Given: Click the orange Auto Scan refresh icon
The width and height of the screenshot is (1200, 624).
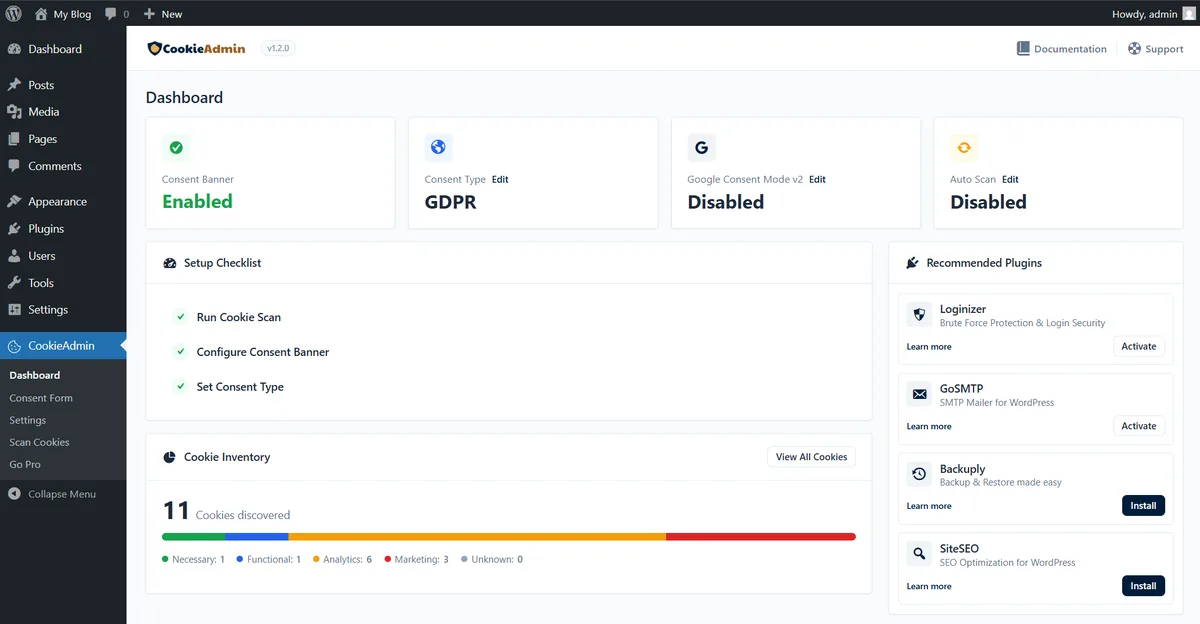Looking at the screenshot, I should click(963, 148).
